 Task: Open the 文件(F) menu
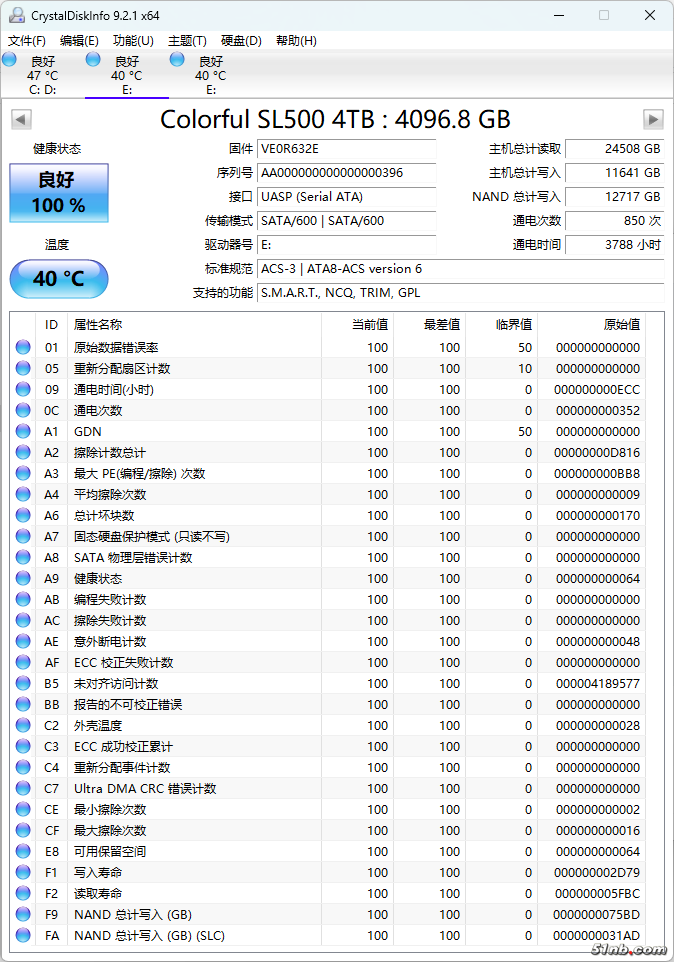coord(27,41)
